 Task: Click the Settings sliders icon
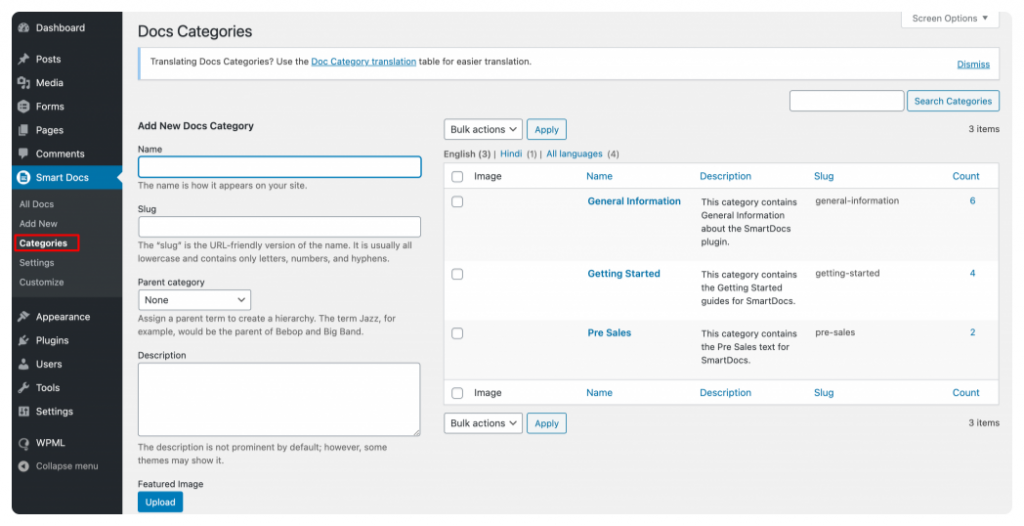tap(24, 411)
